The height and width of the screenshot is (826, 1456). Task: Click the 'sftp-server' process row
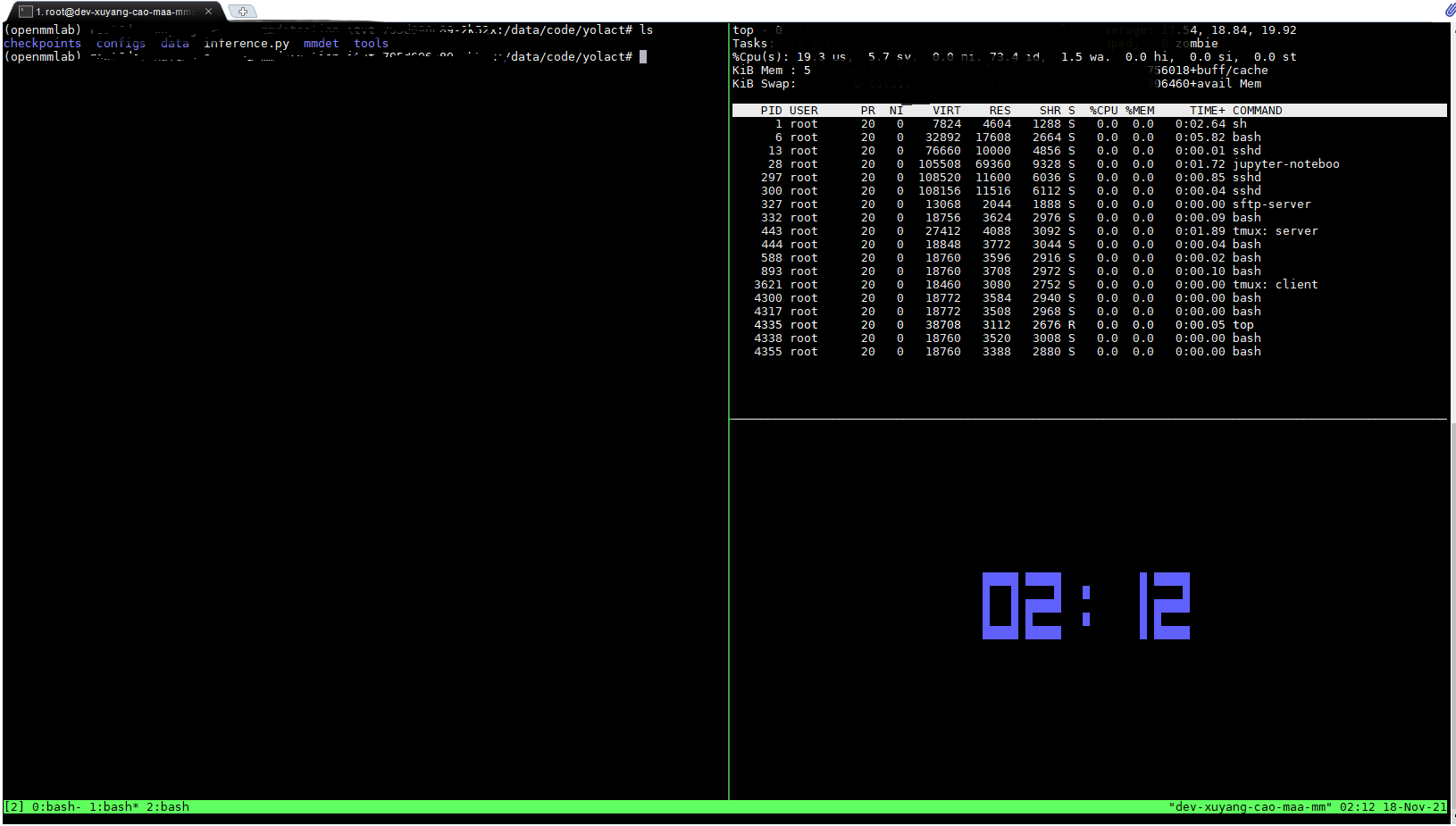click(1090, 204)
